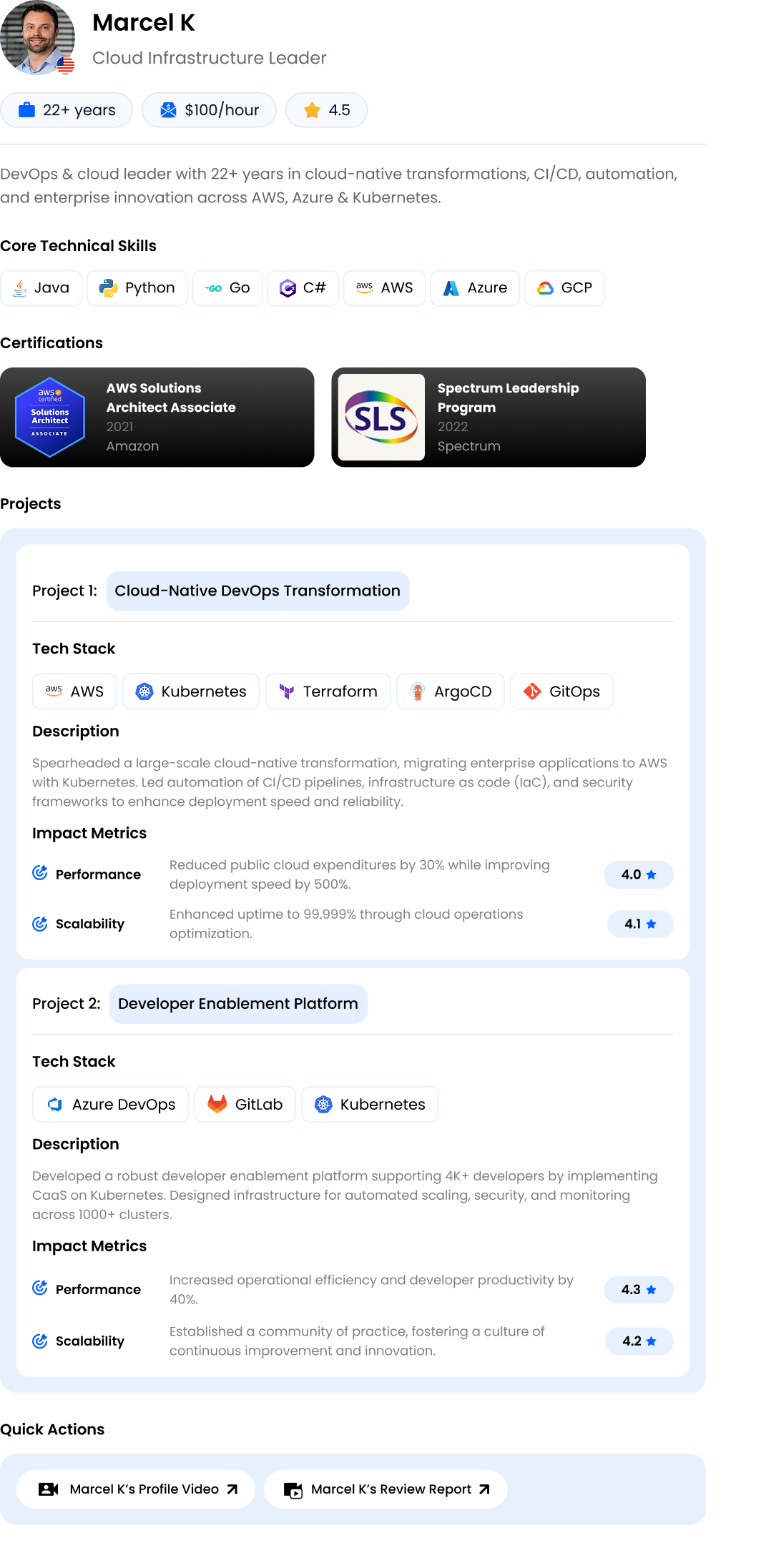Screen dimensions: 761x1568
Task: Click the 4.2 rating badge
Action: pos(639,1341)
